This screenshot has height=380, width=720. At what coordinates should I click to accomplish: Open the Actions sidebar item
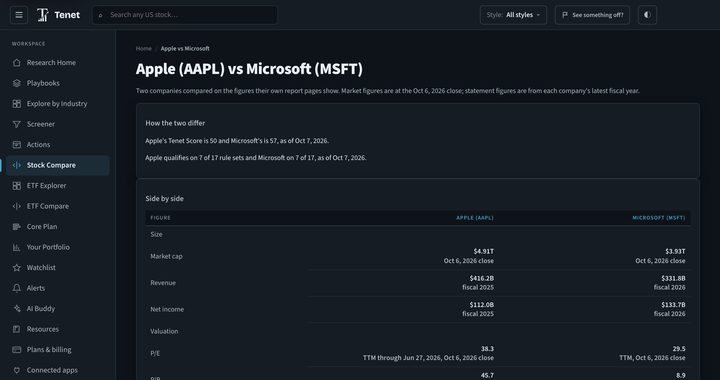(x=39, y=145)
